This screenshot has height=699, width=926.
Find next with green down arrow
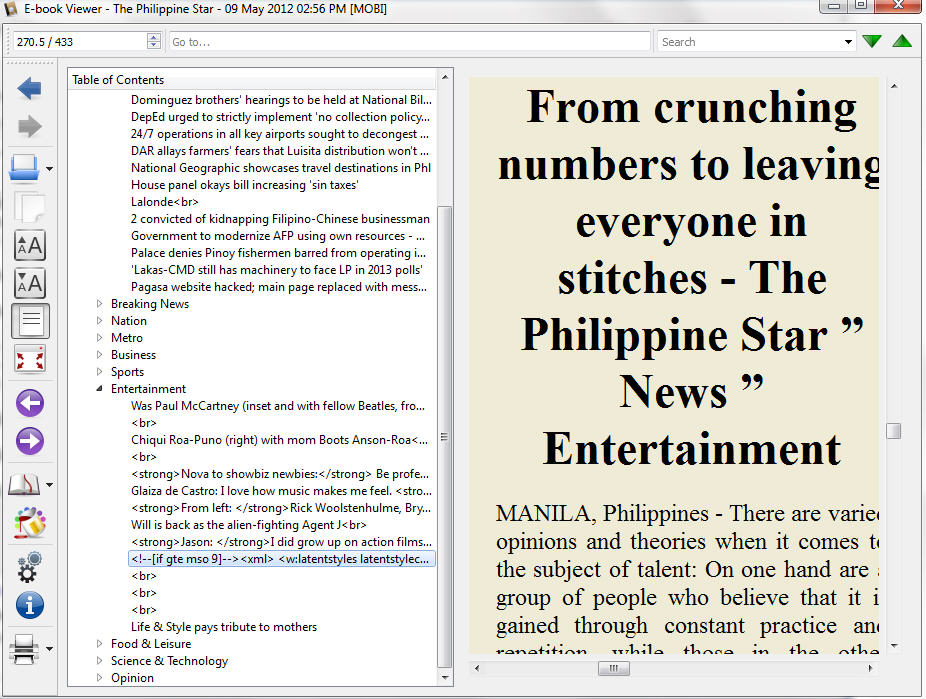(872, 41)
